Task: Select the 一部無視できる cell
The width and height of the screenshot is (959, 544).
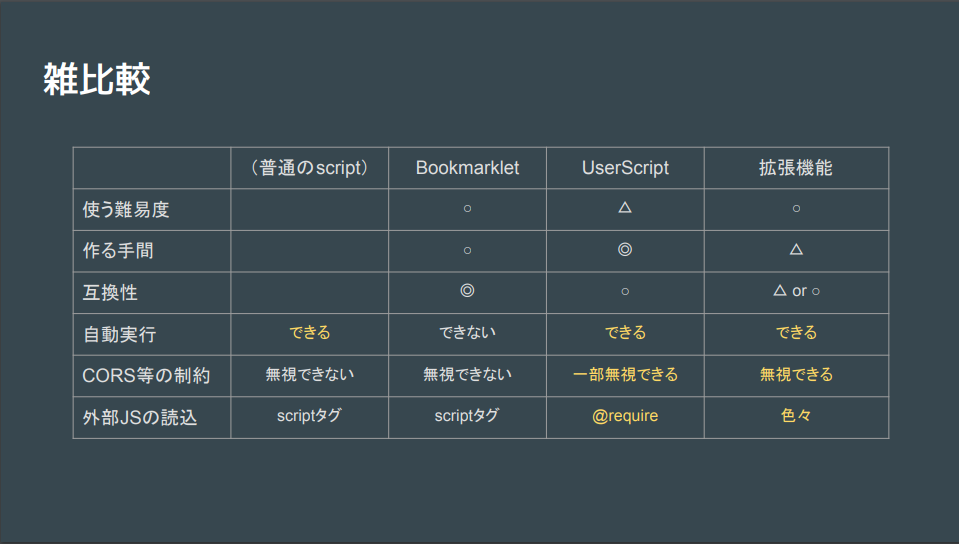Action: [x=625, y=374]
